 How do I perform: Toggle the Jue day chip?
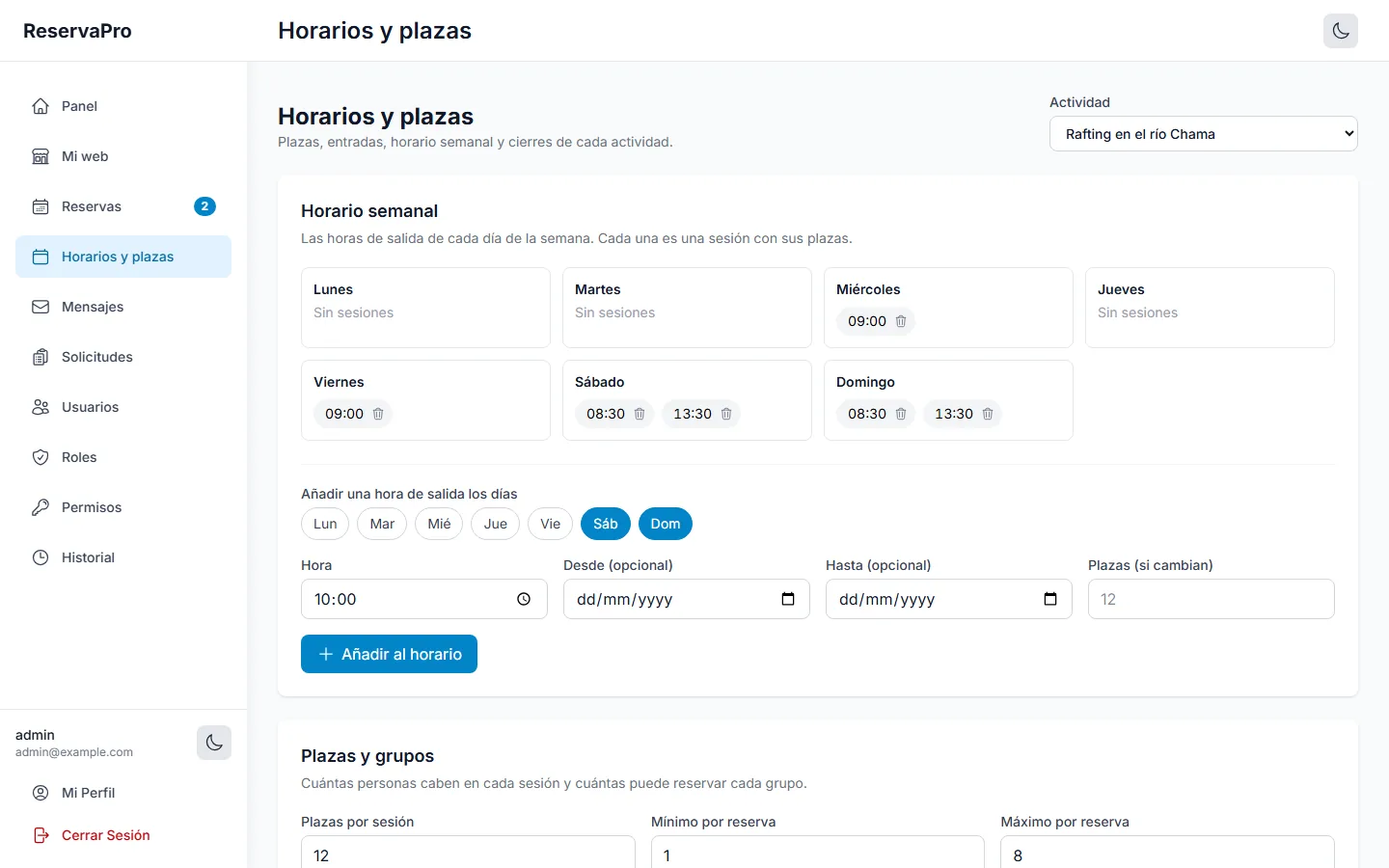(x=496, y=524)
